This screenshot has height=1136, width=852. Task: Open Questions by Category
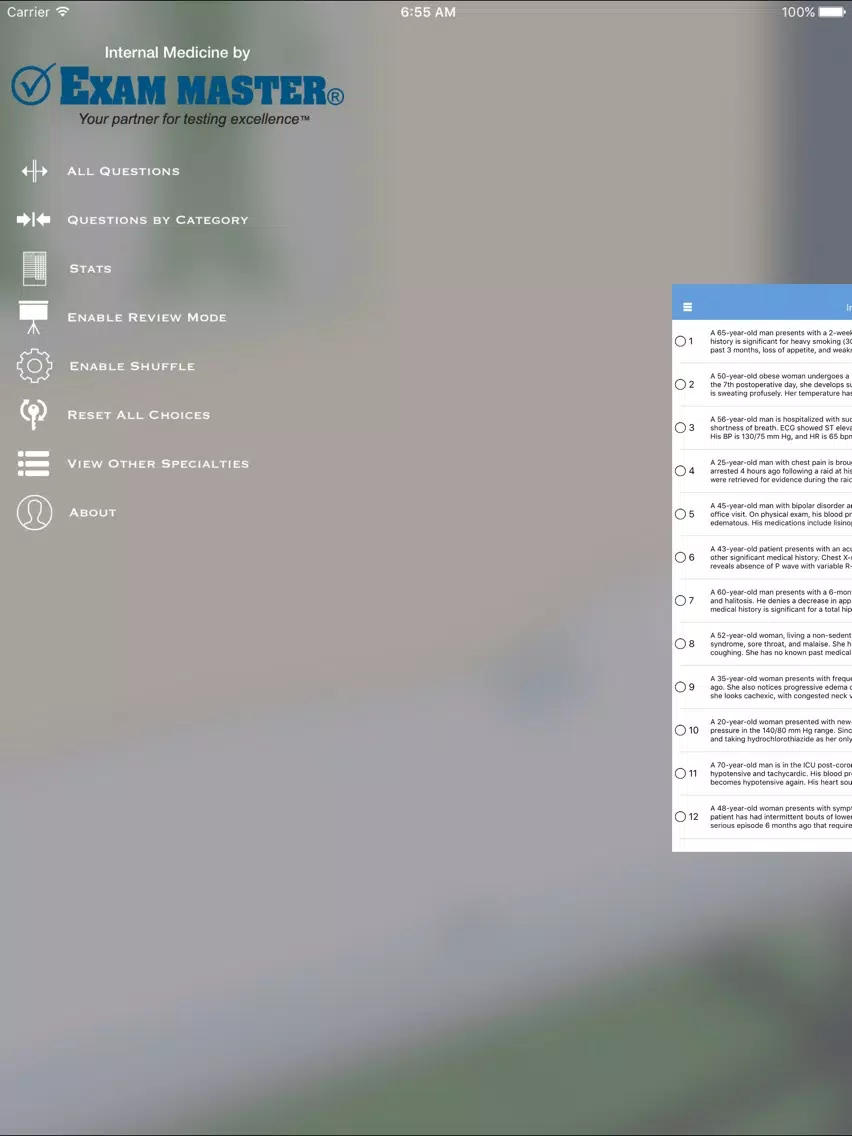point(158,220)
